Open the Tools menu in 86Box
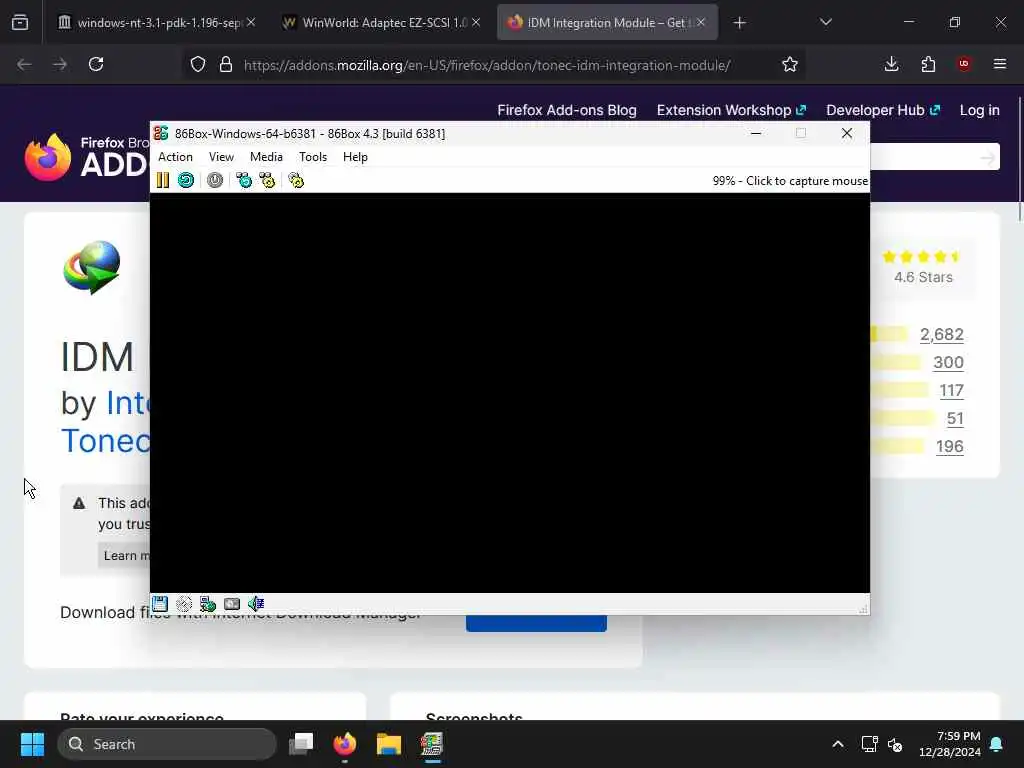Image resolution: width=1024 pixels, height=768 pixels. point(313,157)
